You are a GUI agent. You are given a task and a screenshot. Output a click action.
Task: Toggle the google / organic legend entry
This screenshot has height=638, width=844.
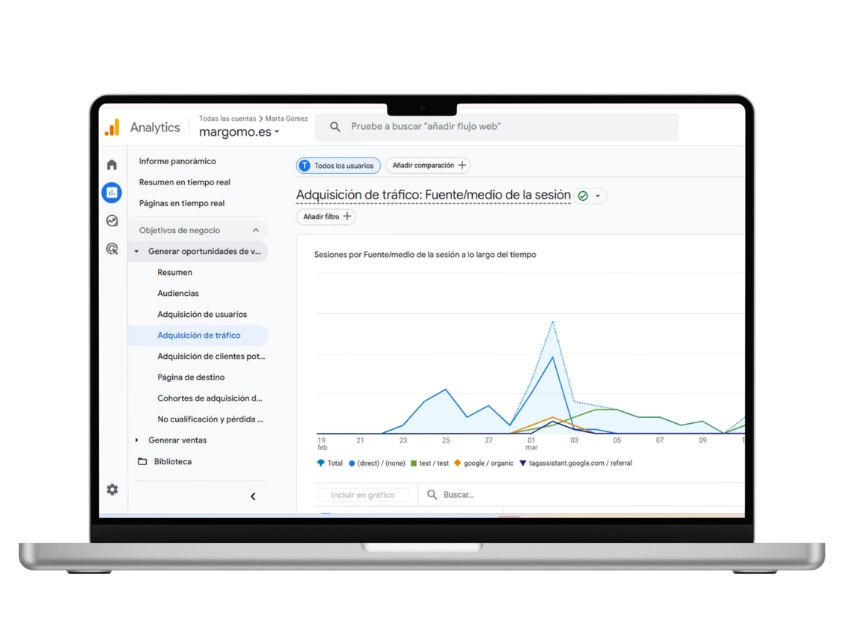tap(487, 463)
